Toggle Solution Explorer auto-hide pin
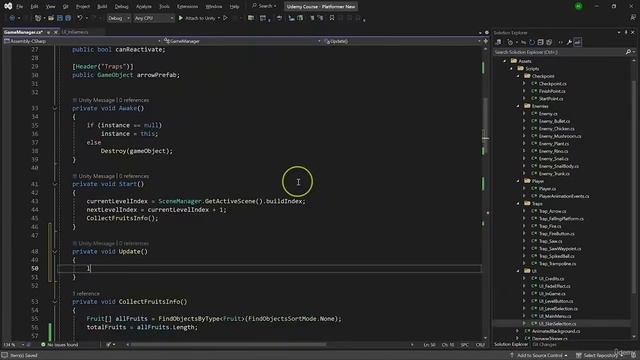 click(x=626, y=32)
